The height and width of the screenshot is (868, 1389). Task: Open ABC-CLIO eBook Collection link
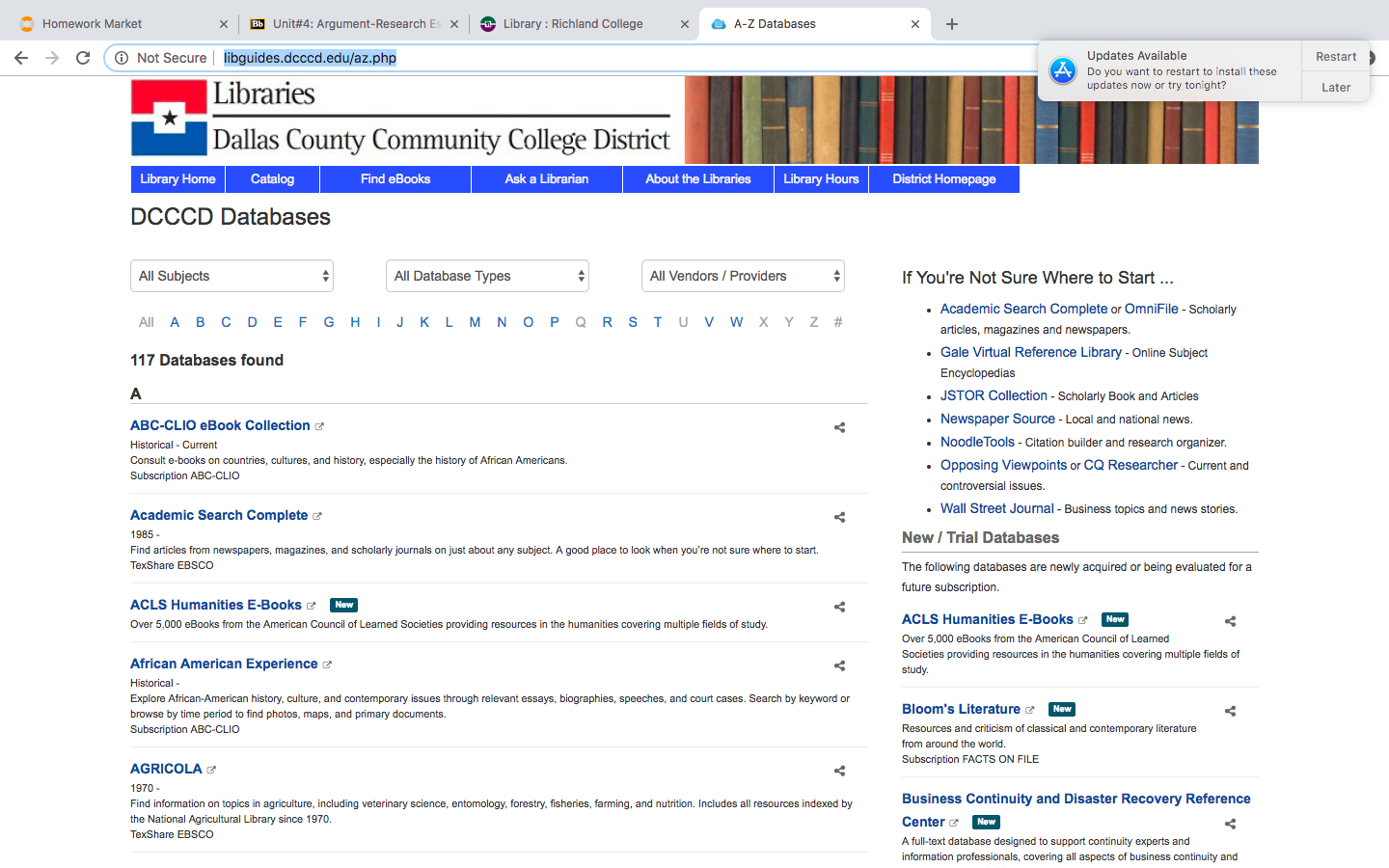(220, 425)
